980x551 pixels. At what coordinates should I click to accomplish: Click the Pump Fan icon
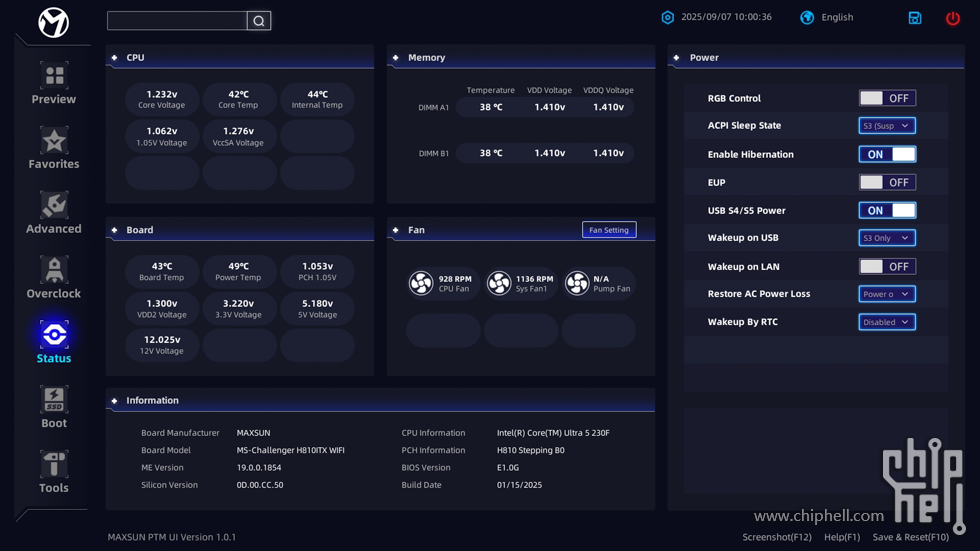click(x=577, y=283)
